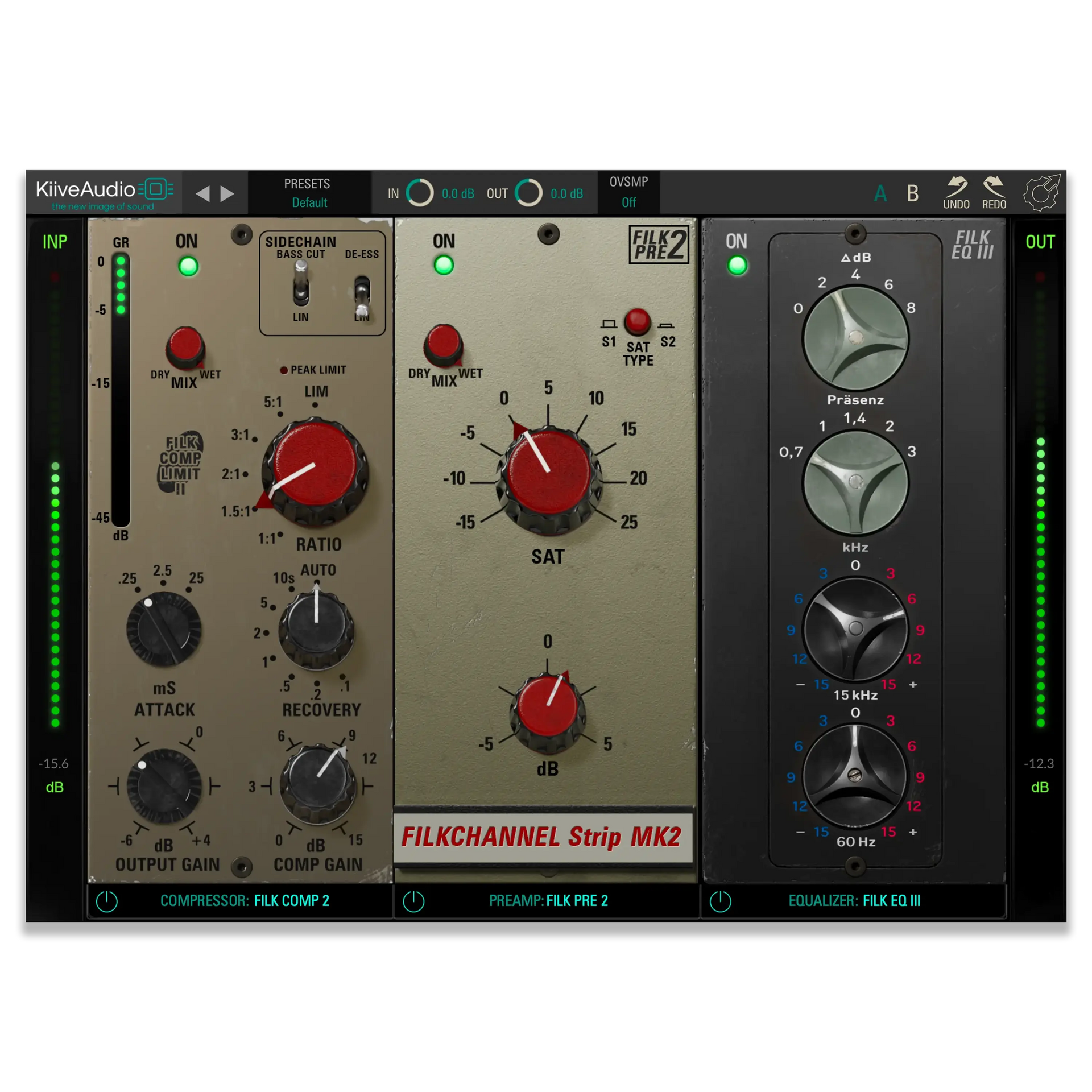Click the preamp dB output knob
1092x1092 pixels.
547,713
